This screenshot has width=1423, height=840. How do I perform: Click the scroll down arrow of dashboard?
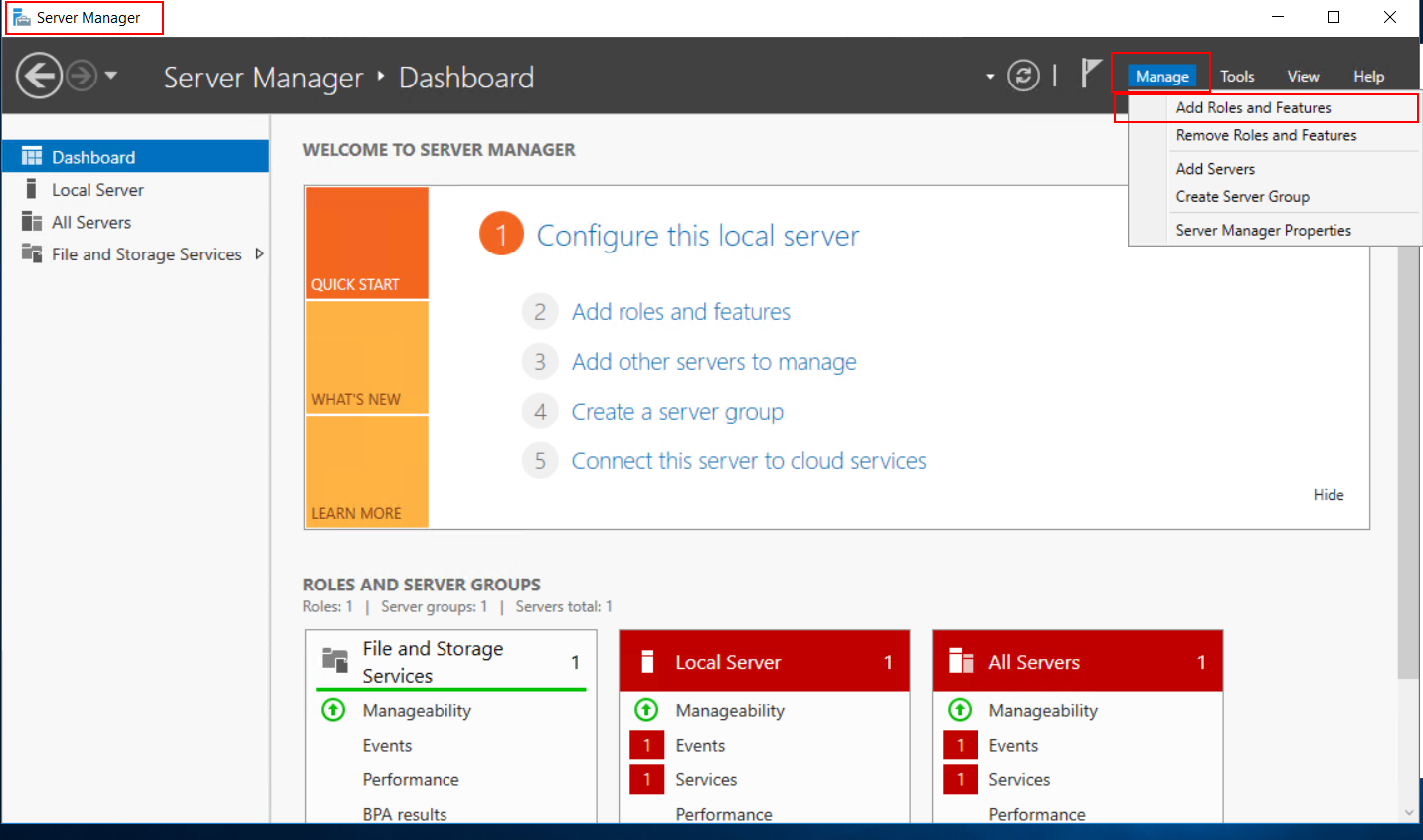coord(1408,812)
